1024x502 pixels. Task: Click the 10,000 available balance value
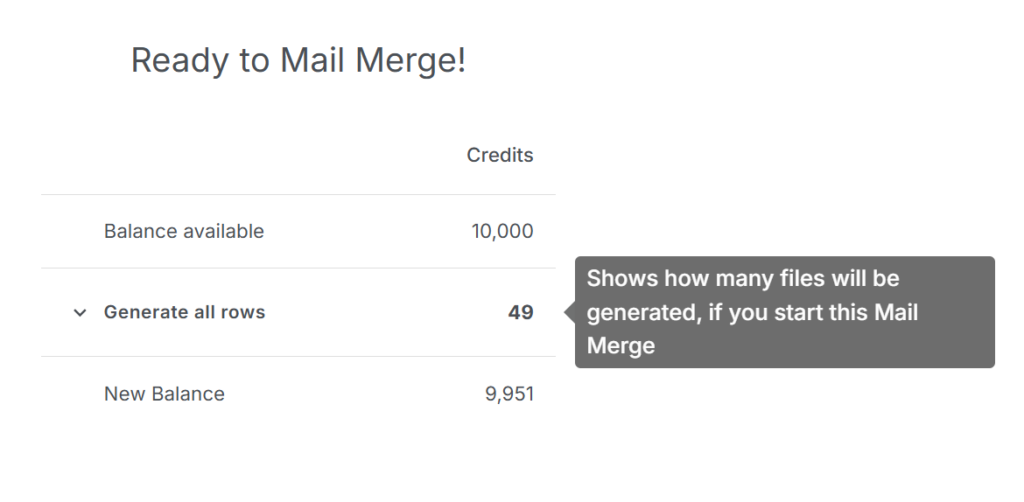click(502, 231)
